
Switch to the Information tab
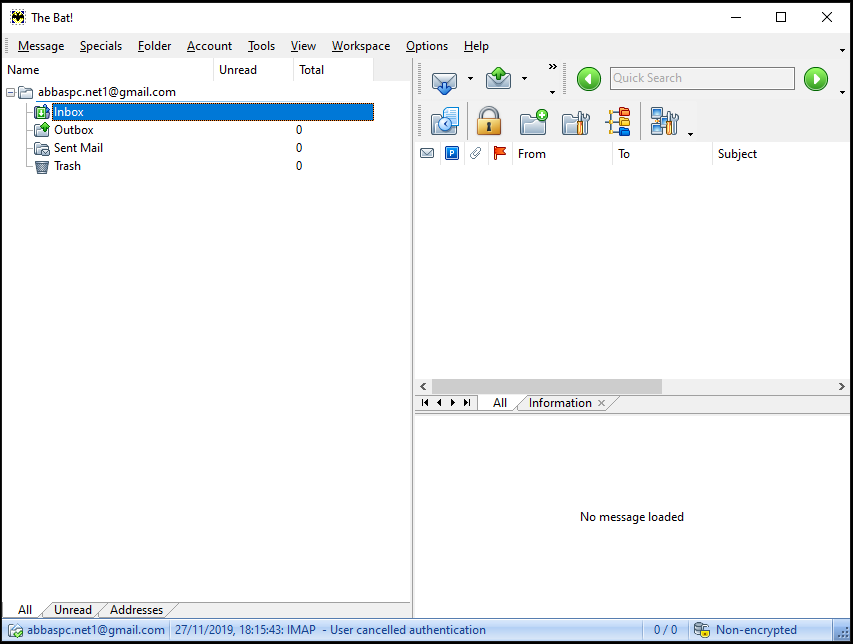click(560, 403)
